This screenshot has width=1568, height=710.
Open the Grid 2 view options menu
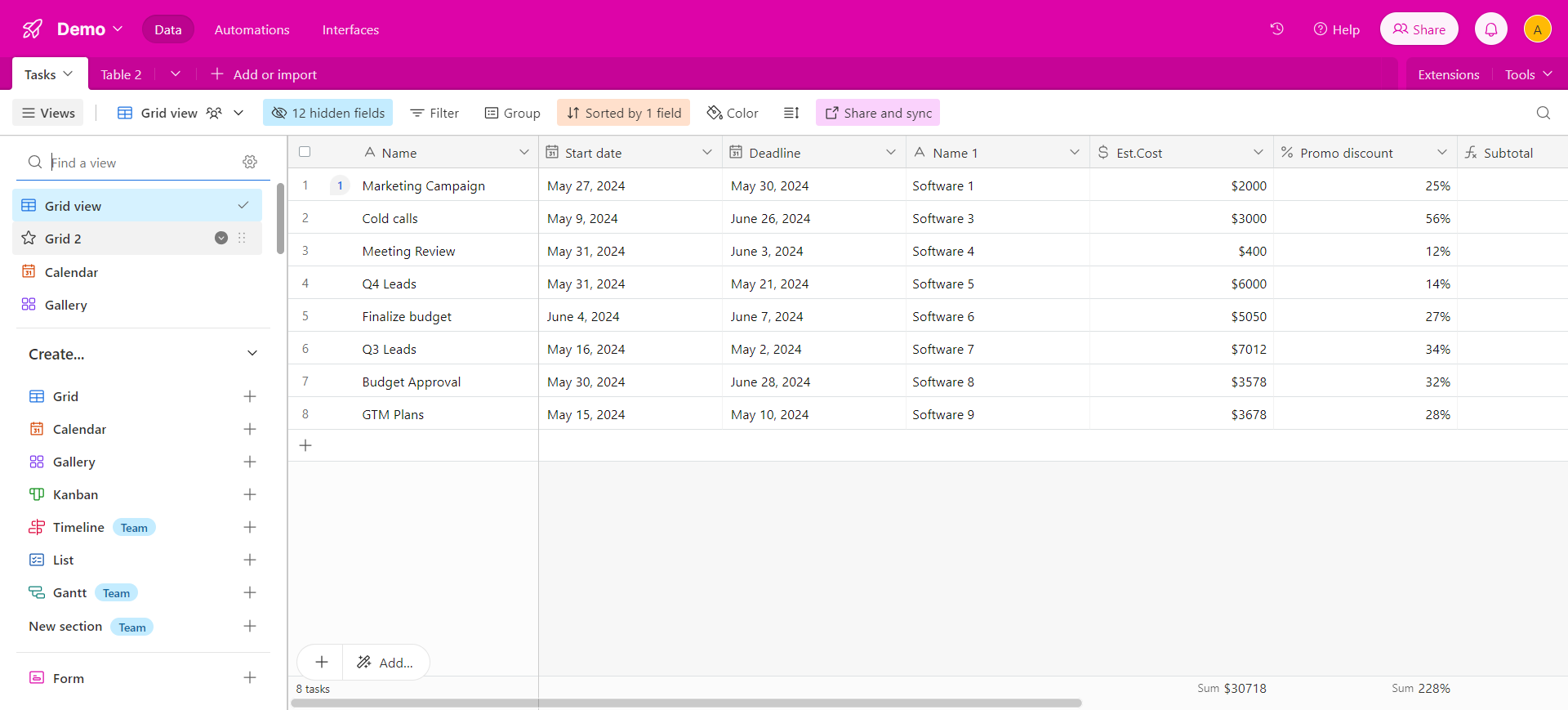221,238
